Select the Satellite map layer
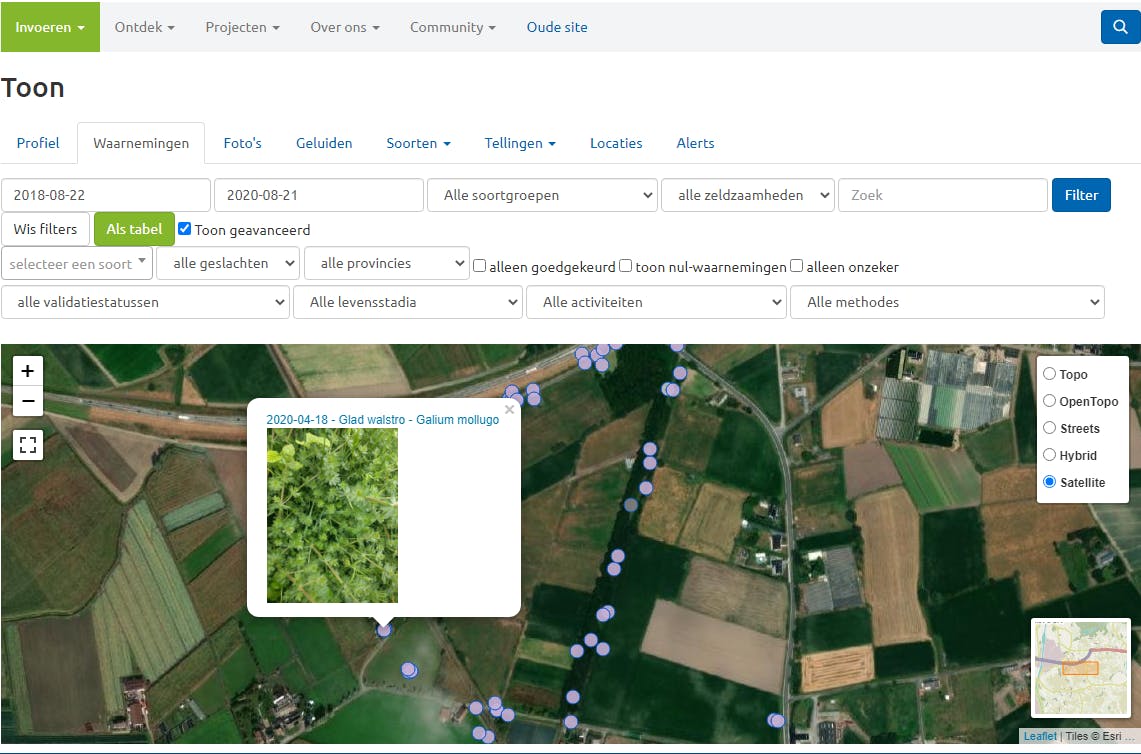The height and width of the screenshot is (754, 1141). pyautogui.click(x=1049, y=481)
